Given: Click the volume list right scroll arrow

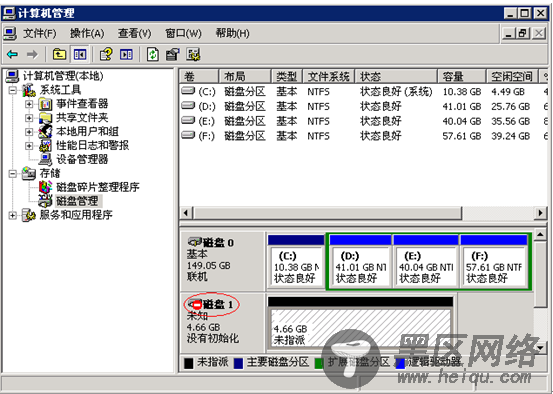Looking at the screenshot, I should [541, 213].
